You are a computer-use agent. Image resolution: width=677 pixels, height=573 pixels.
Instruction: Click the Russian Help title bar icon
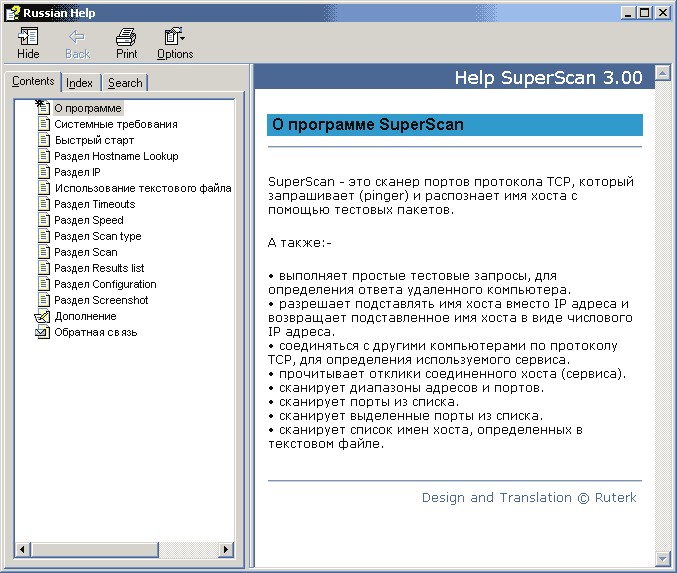12,12
